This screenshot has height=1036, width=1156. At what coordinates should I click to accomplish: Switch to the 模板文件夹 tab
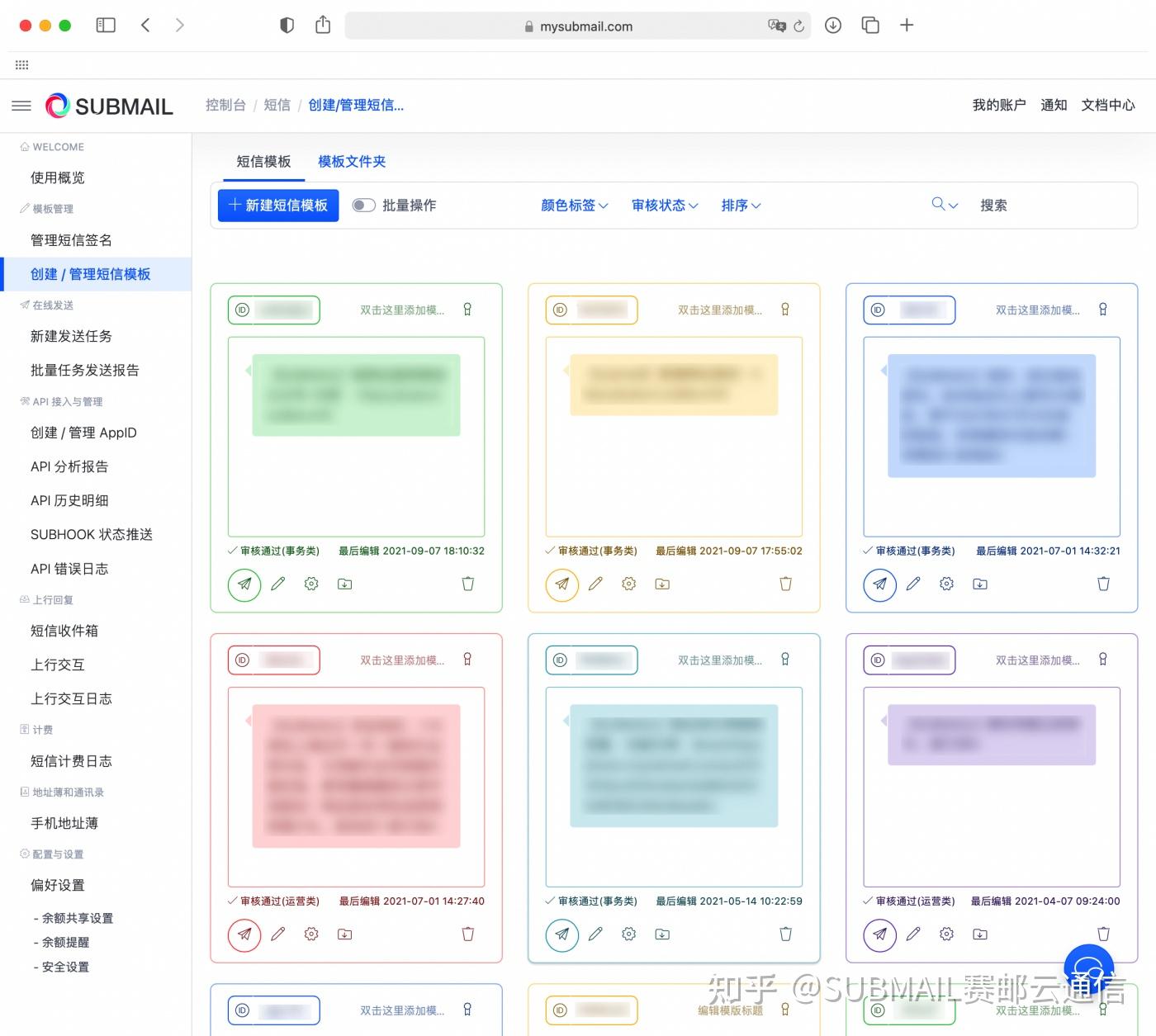(x=352, y=162)
